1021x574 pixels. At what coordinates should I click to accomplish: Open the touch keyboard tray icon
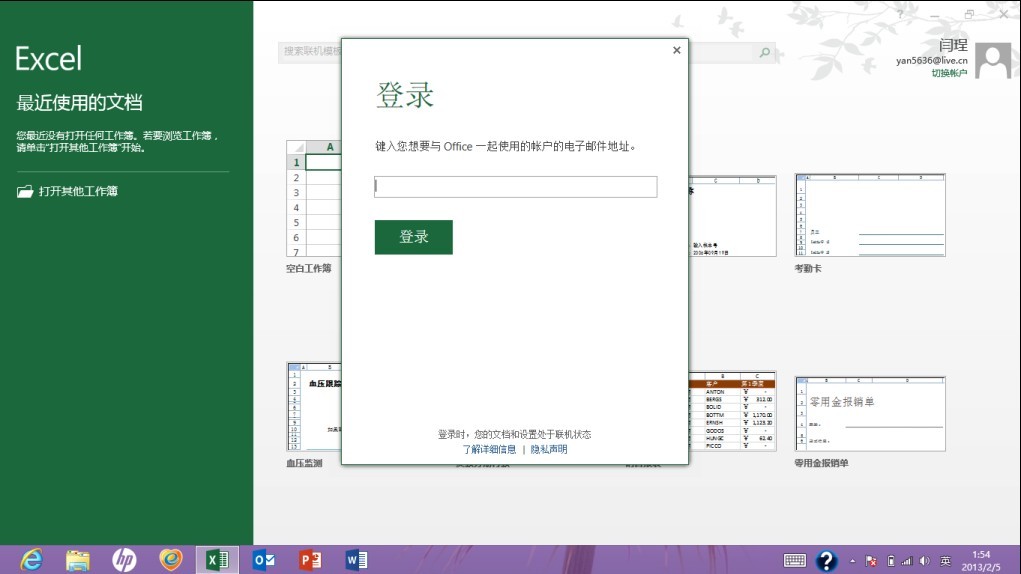pos(794,560)
